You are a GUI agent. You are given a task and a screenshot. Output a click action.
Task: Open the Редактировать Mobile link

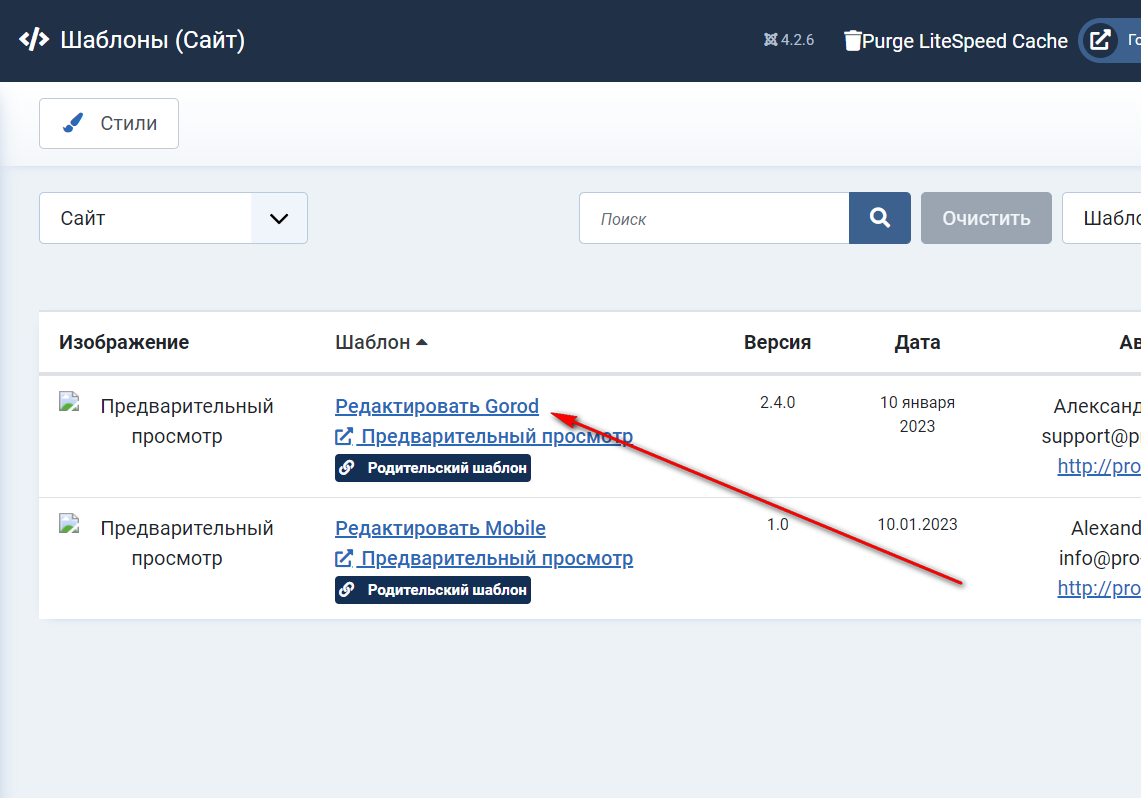click(x=440, y=528)
